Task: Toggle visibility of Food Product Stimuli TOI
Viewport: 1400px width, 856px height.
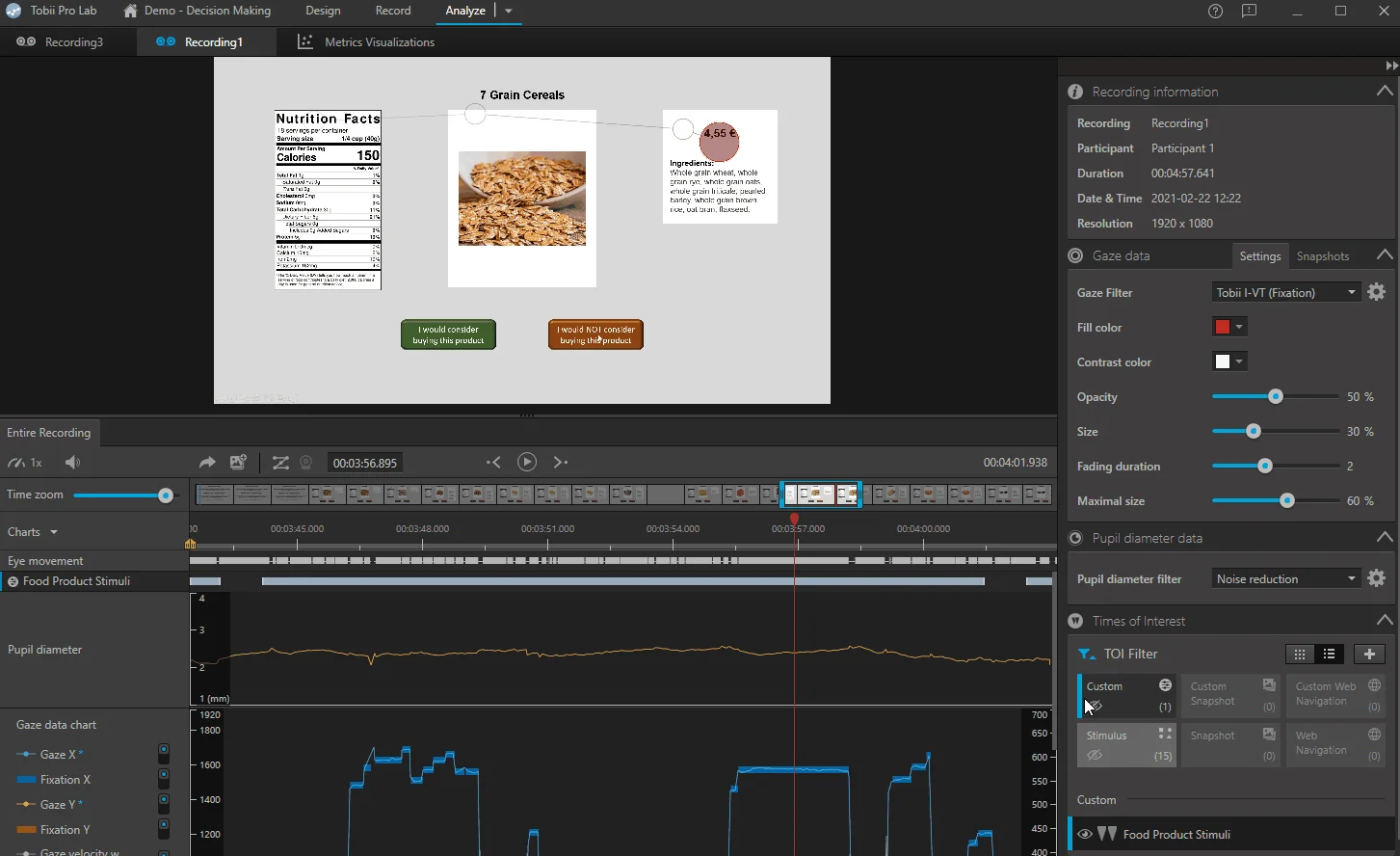Action: 1085,835
